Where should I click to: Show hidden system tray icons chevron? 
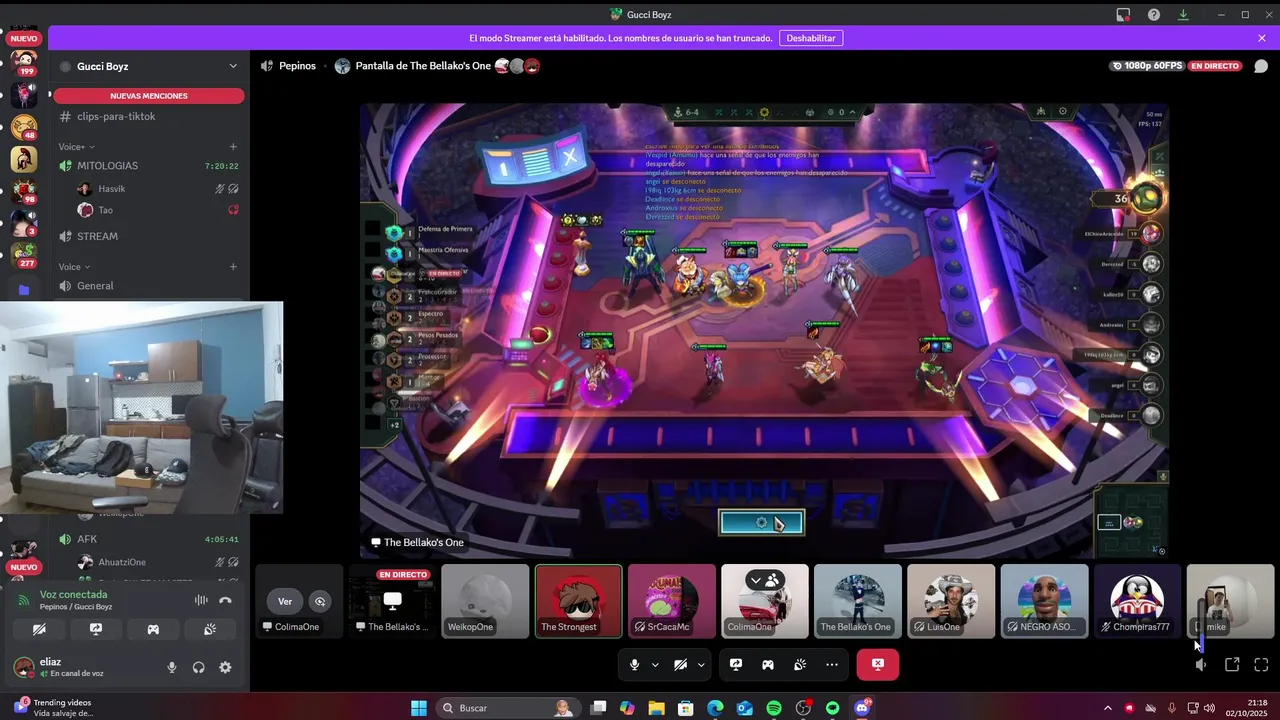click(x=1107, y=708)
